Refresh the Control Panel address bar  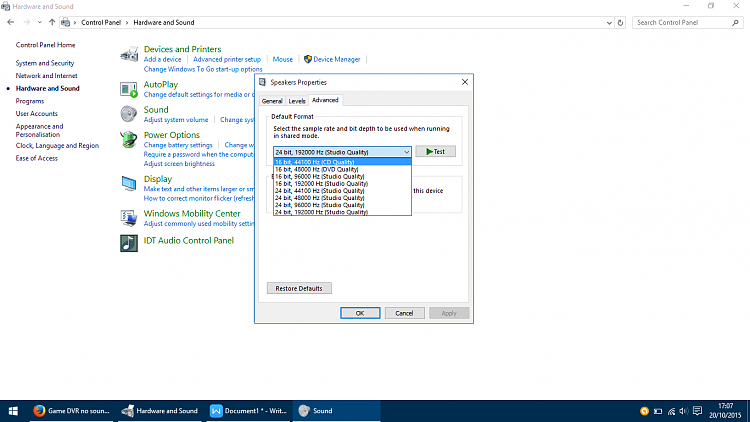coord(620,22)
